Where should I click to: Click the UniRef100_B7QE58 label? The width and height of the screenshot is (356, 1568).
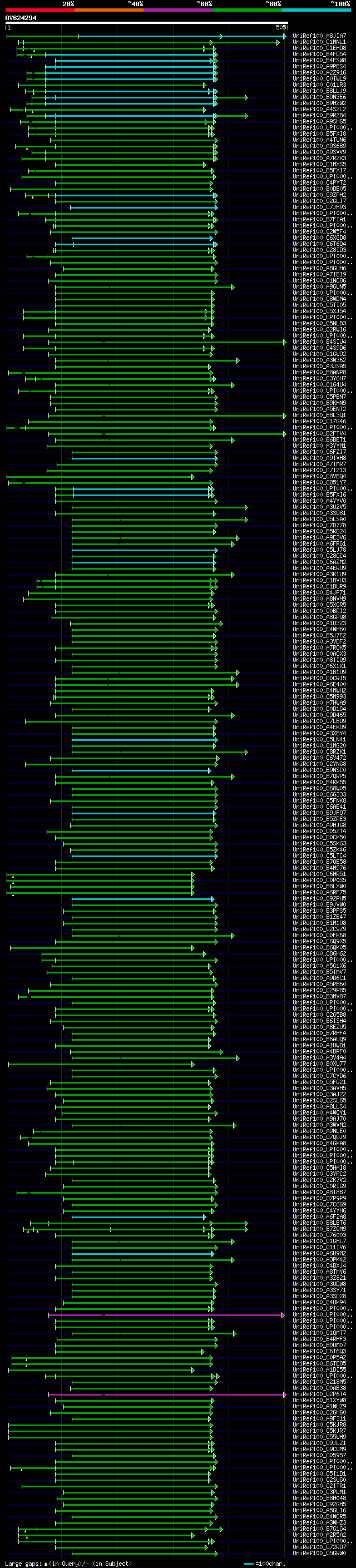click(319, 862)
